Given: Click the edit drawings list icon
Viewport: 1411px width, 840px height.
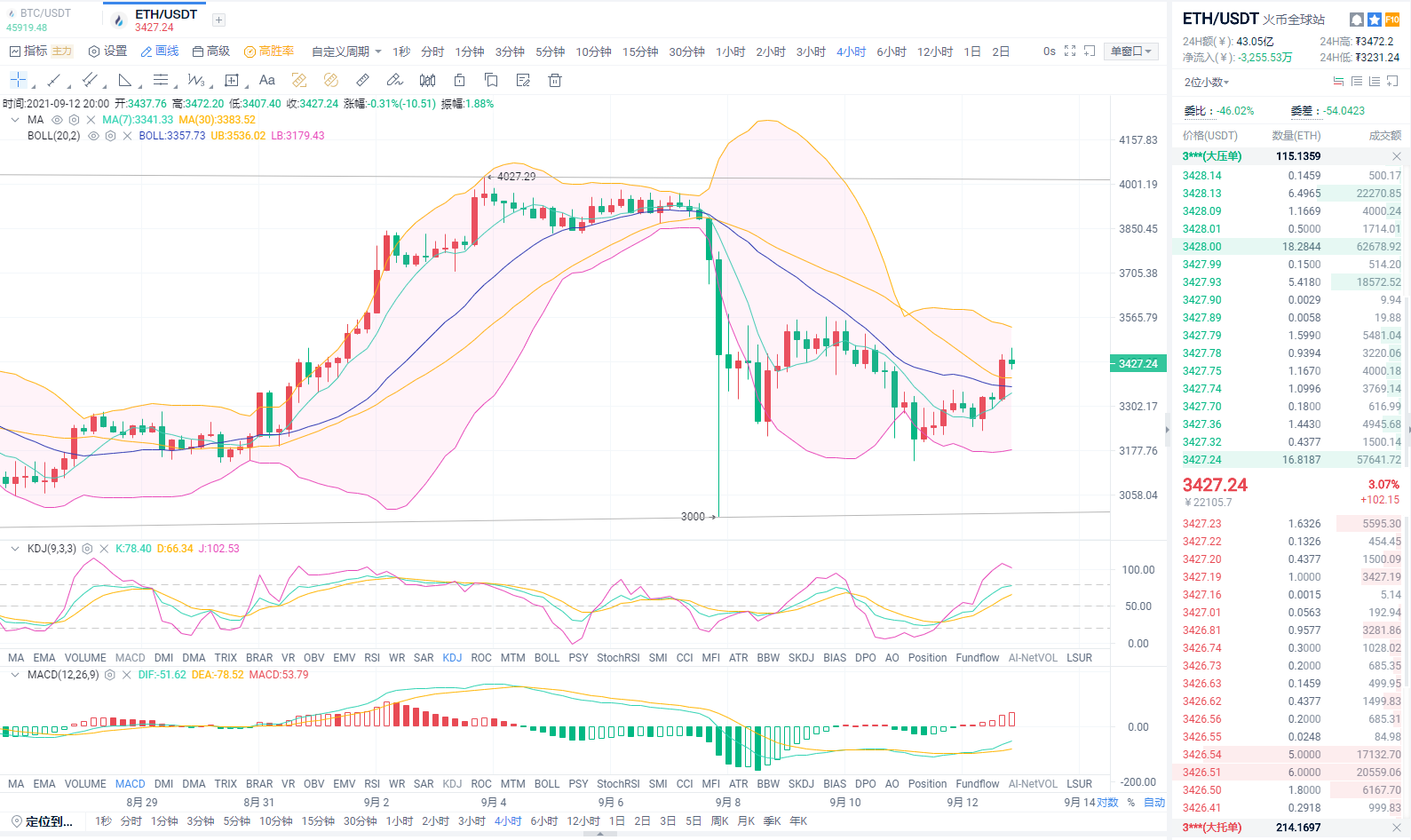Looking at the screenshot, I should click(x=523, y=80).
